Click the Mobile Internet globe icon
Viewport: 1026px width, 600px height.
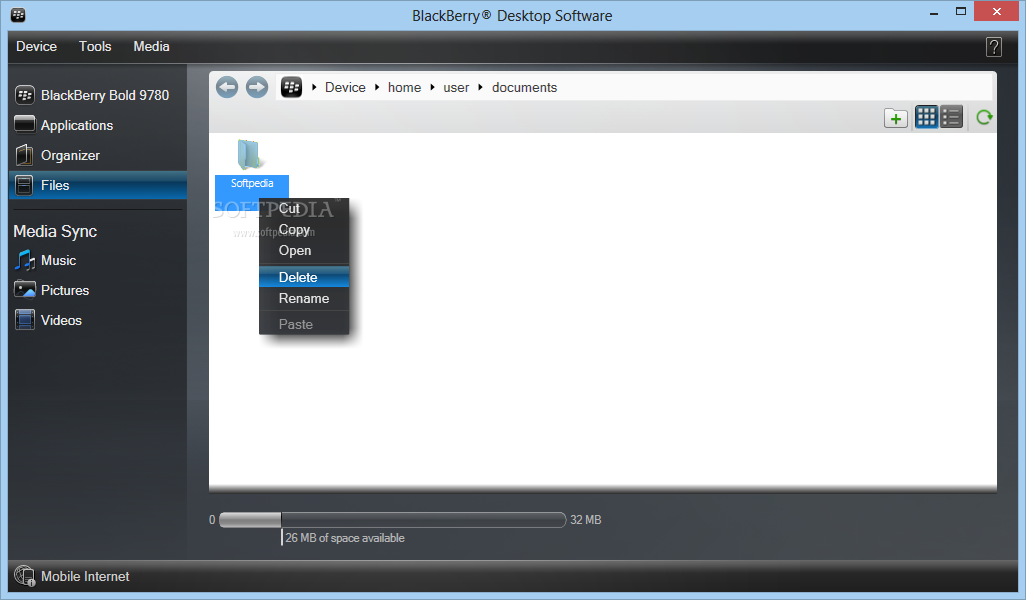pos(25,576)
